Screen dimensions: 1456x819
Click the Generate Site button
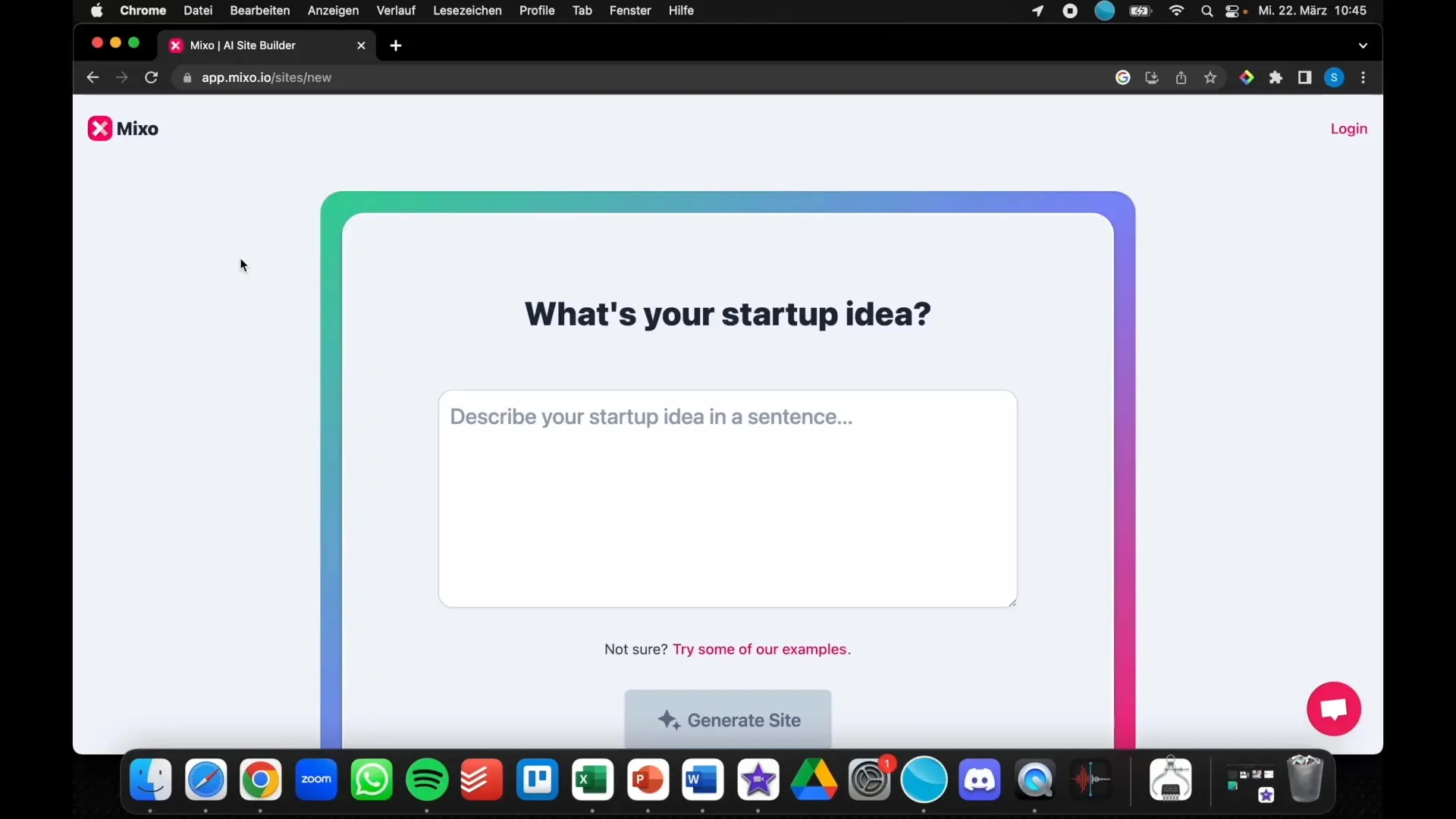(727, 719)
